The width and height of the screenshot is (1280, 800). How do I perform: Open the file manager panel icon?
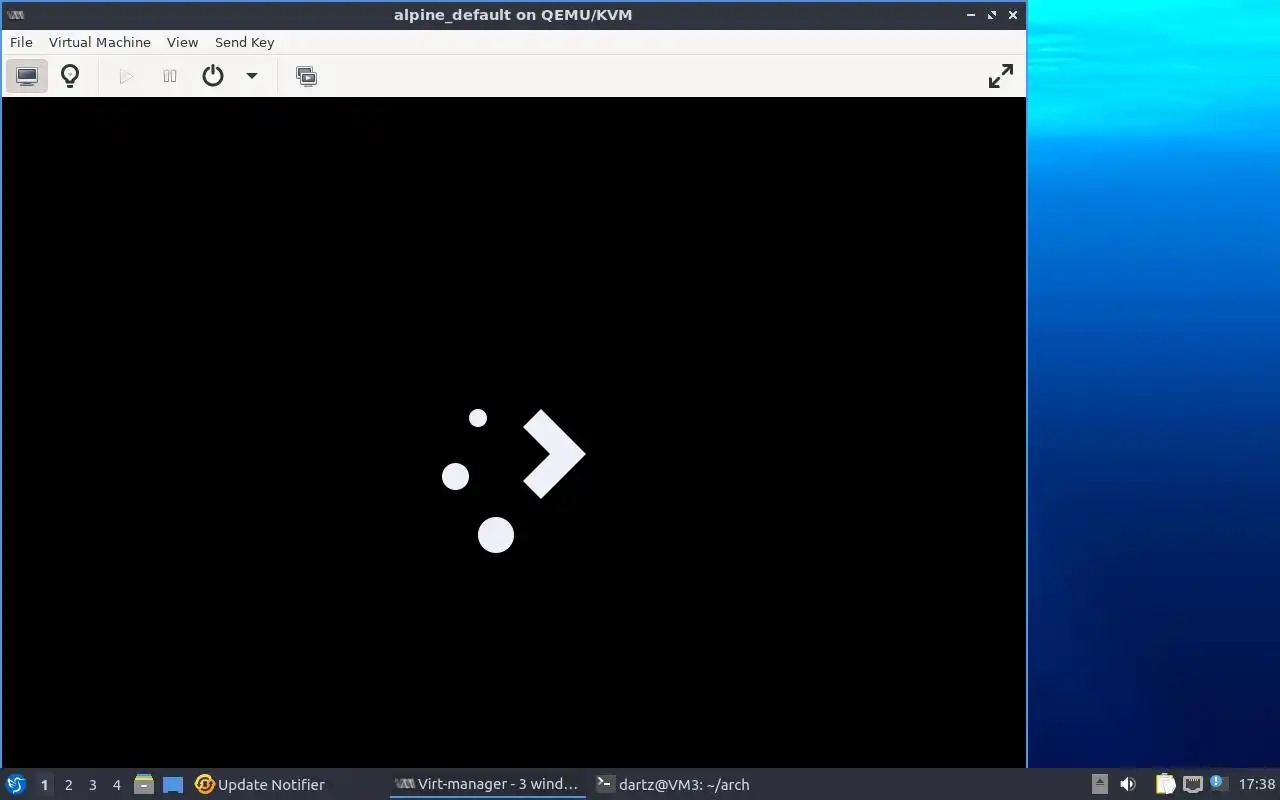(144, 784)
